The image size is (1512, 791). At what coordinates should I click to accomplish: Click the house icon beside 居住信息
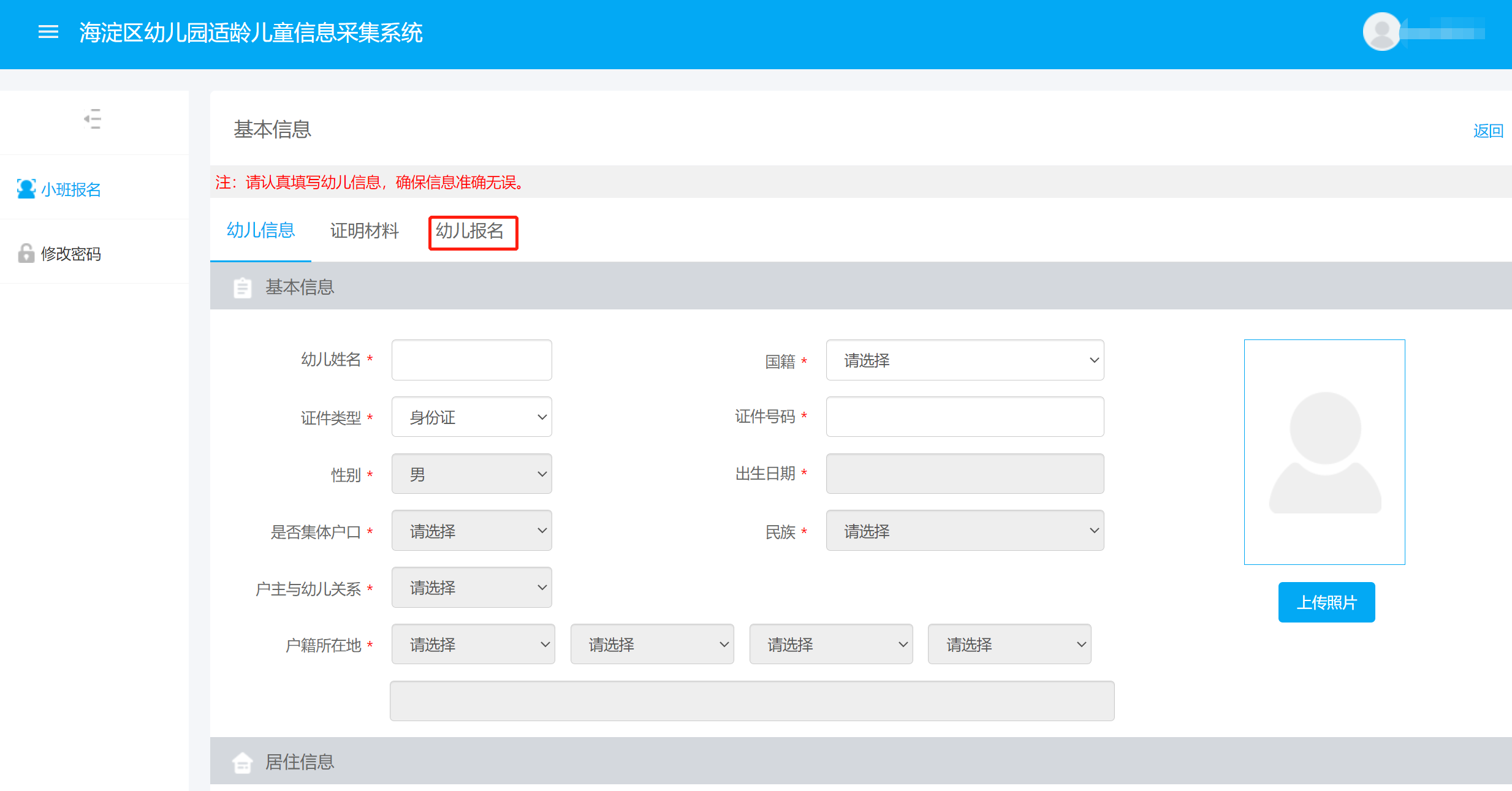(x=243, y=763)
